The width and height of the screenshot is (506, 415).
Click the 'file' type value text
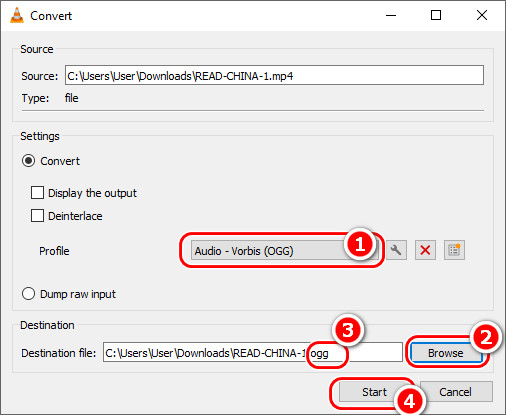(71, 98)
